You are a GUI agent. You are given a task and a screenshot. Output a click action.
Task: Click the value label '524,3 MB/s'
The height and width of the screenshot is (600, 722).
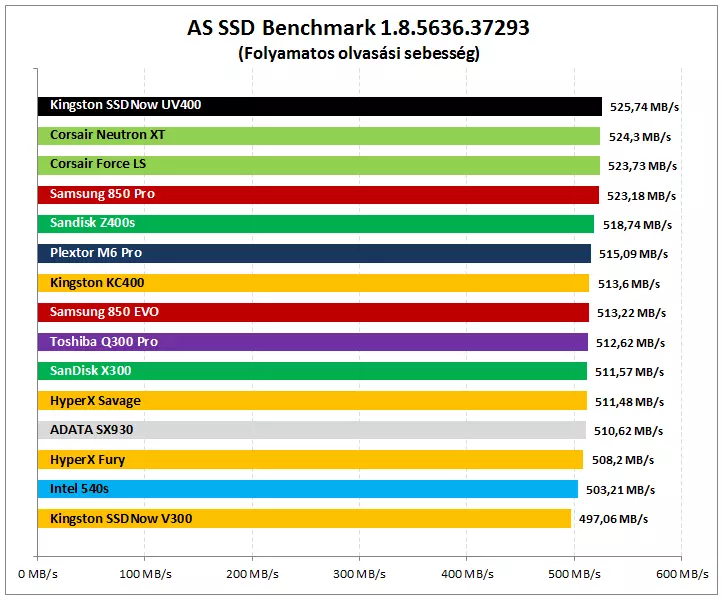[x=640, y=137]
